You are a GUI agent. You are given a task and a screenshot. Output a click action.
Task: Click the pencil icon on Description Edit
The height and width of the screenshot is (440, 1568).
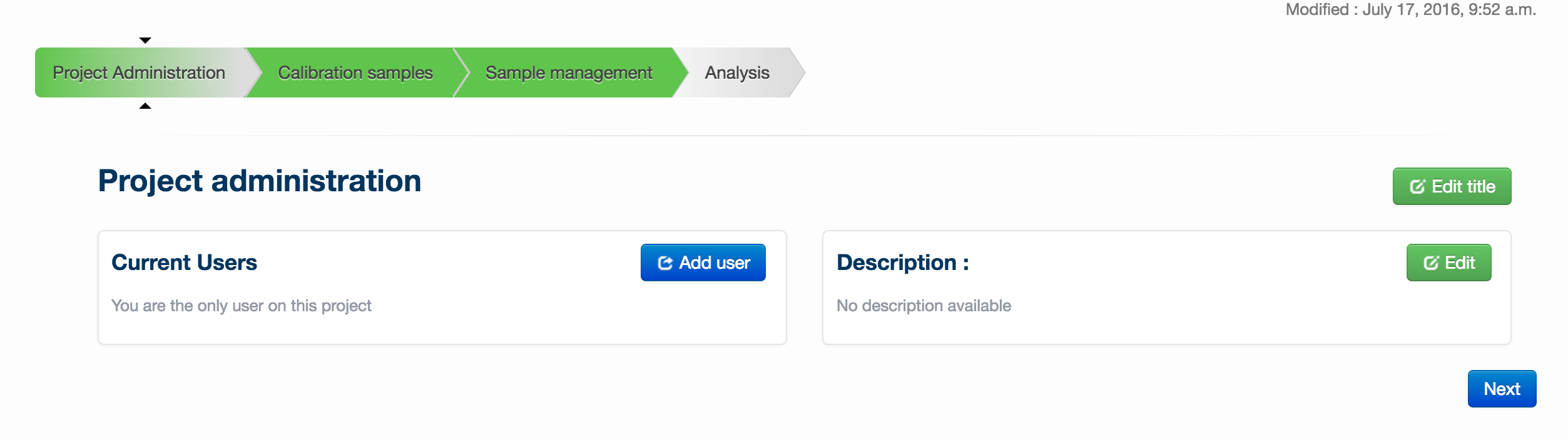1431,263
